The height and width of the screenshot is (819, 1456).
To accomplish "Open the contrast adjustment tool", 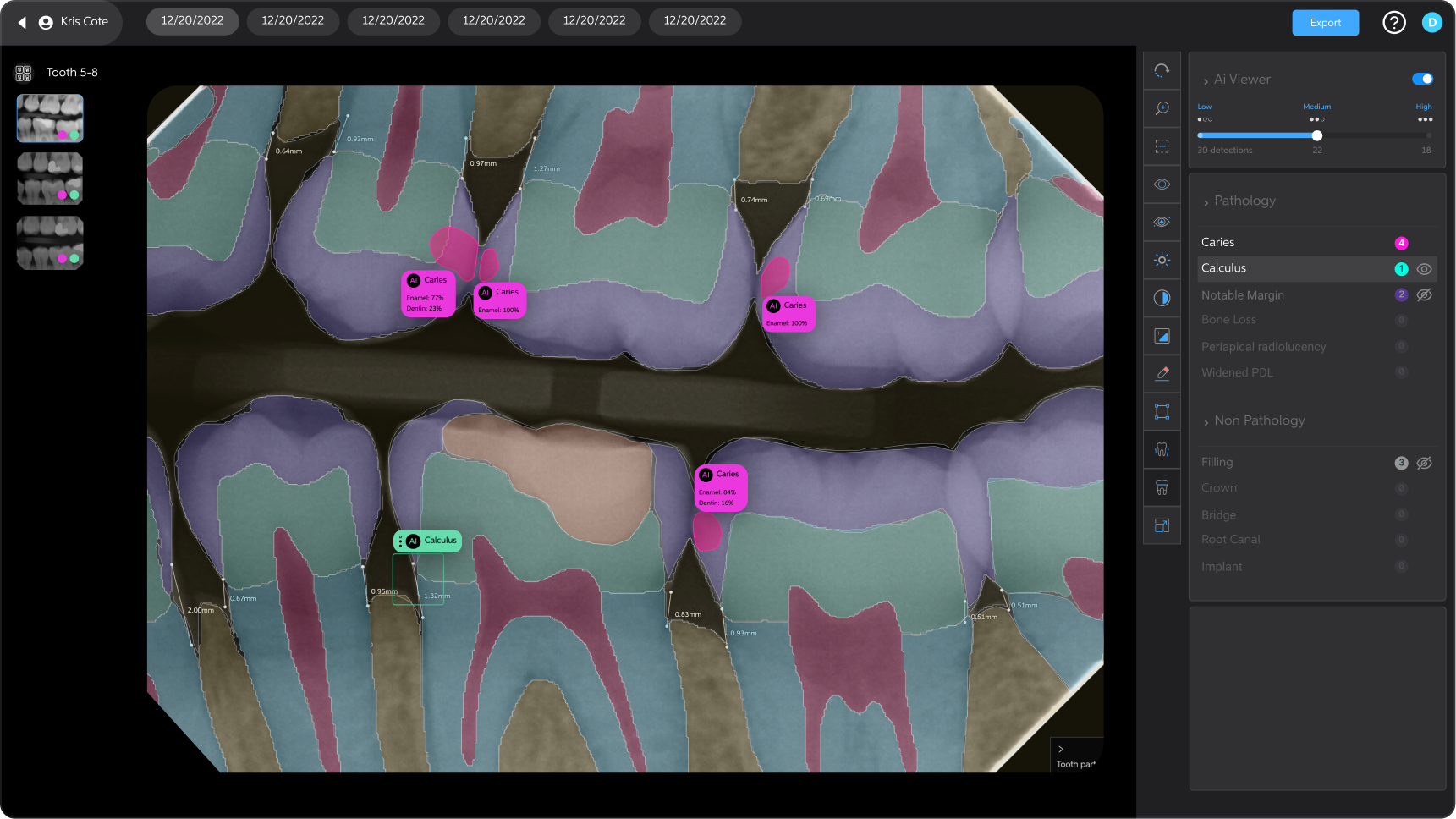I will click(1162, 297).
